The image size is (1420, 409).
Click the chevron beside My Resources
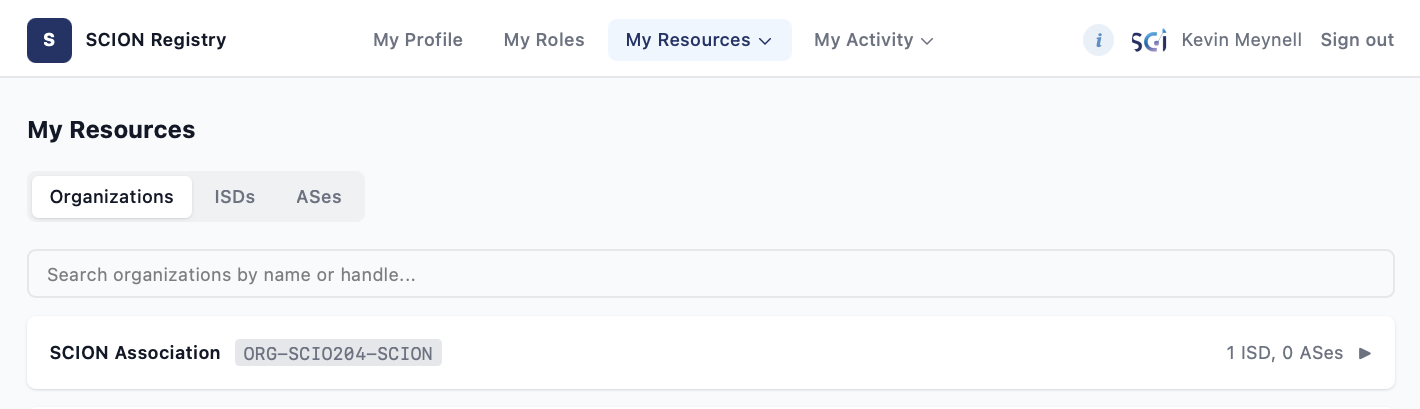coord(765,41)
